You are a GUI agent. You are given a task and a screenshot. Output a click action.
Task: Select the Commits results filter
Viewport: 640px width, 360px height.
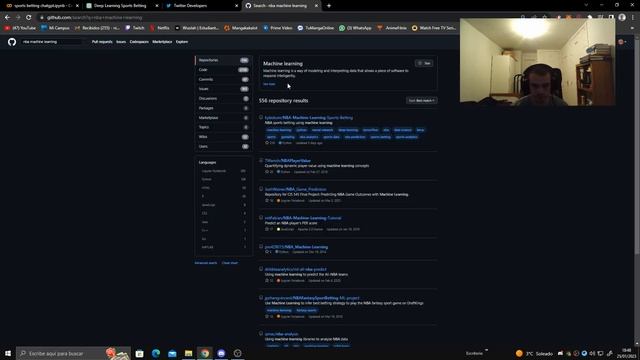[x=223, y=79]
